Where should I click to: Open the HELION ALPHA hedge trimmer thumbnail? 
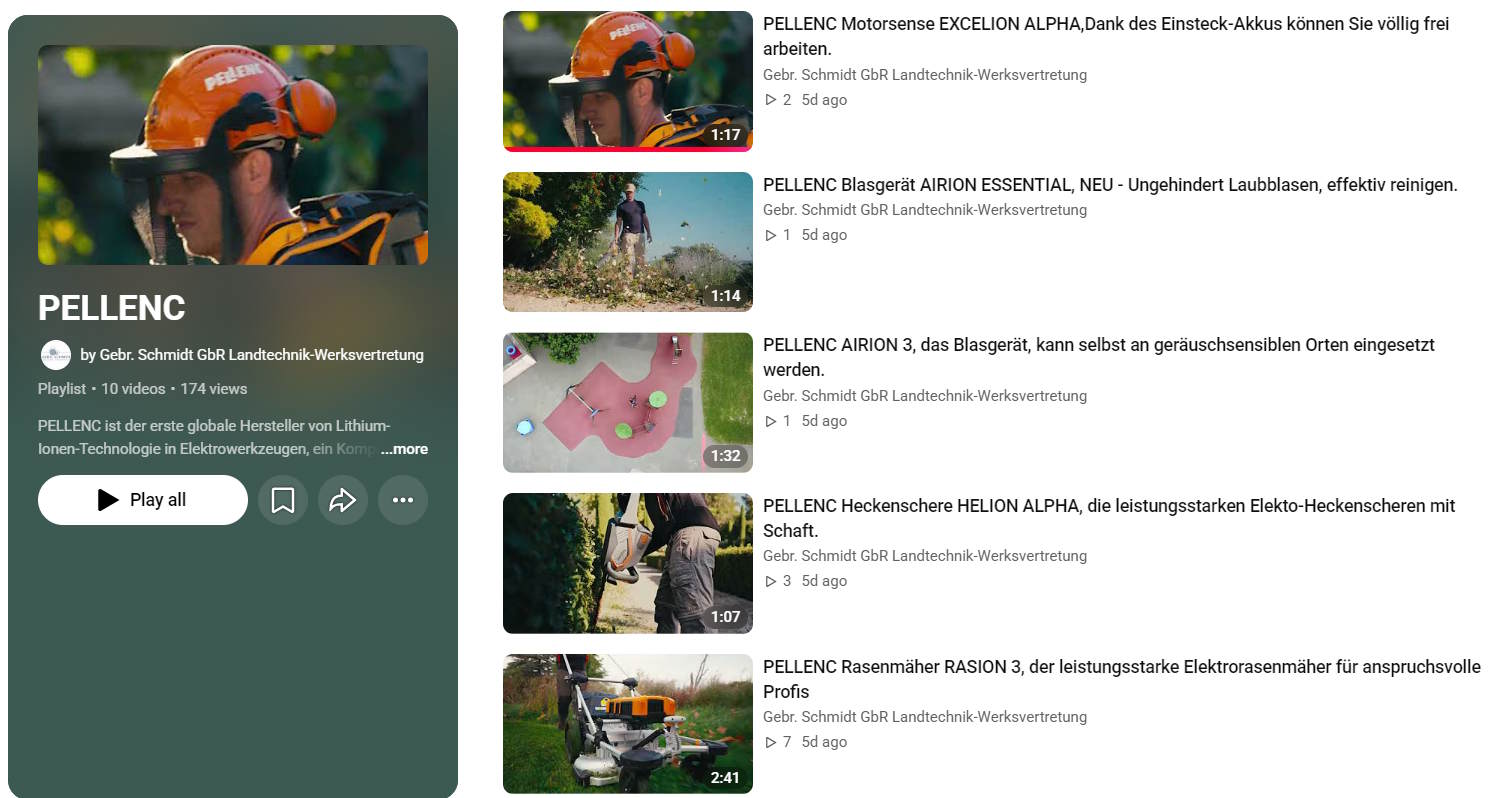point(627,563)
